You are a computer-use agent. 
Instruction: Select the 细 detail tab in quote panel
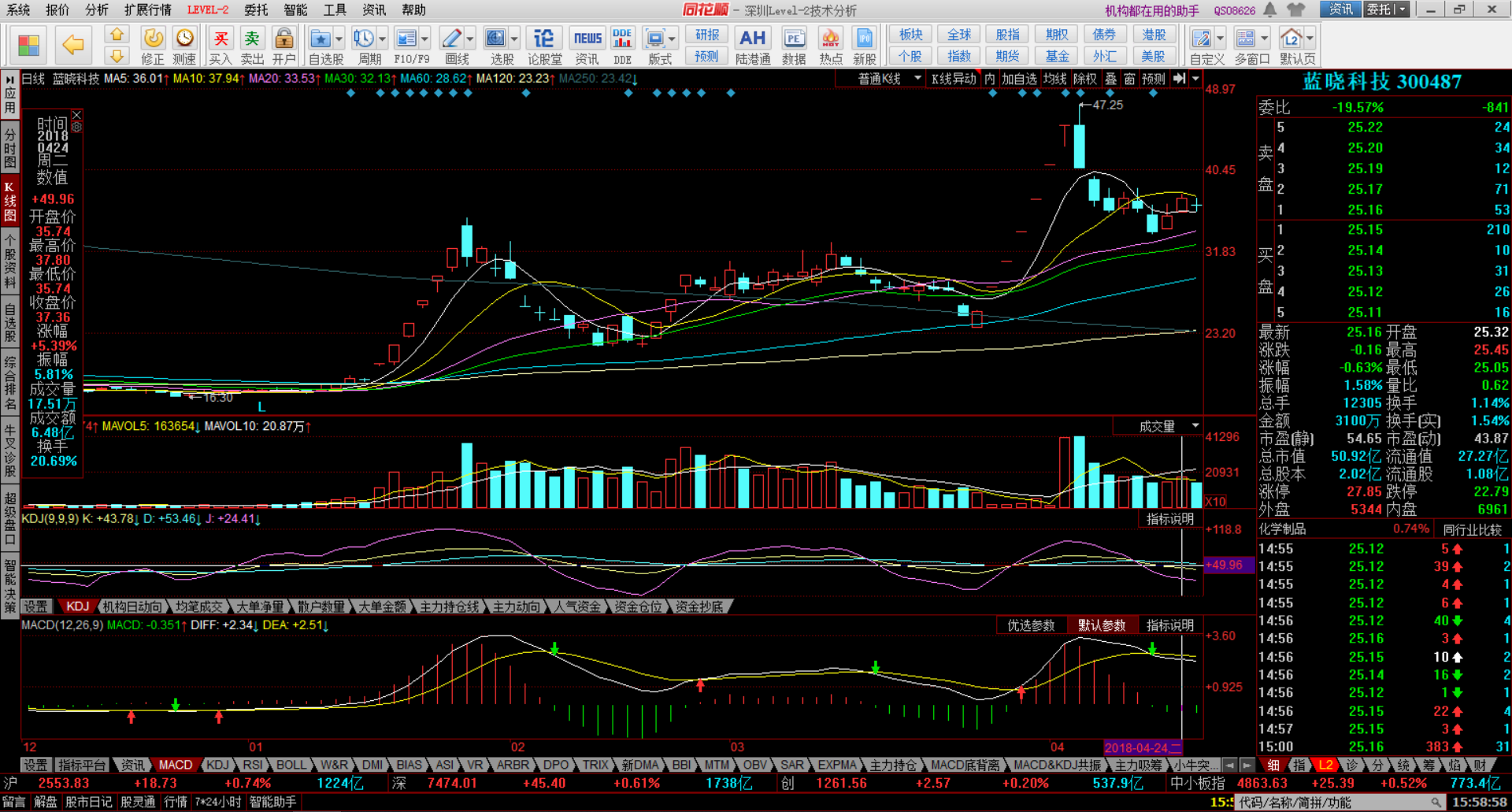coord(1273,765)
